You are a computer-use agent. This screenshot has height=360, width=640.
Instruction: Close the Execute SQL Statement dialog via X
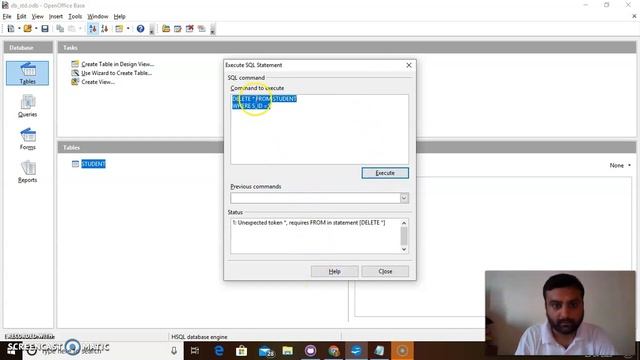[x=409, y=65]
